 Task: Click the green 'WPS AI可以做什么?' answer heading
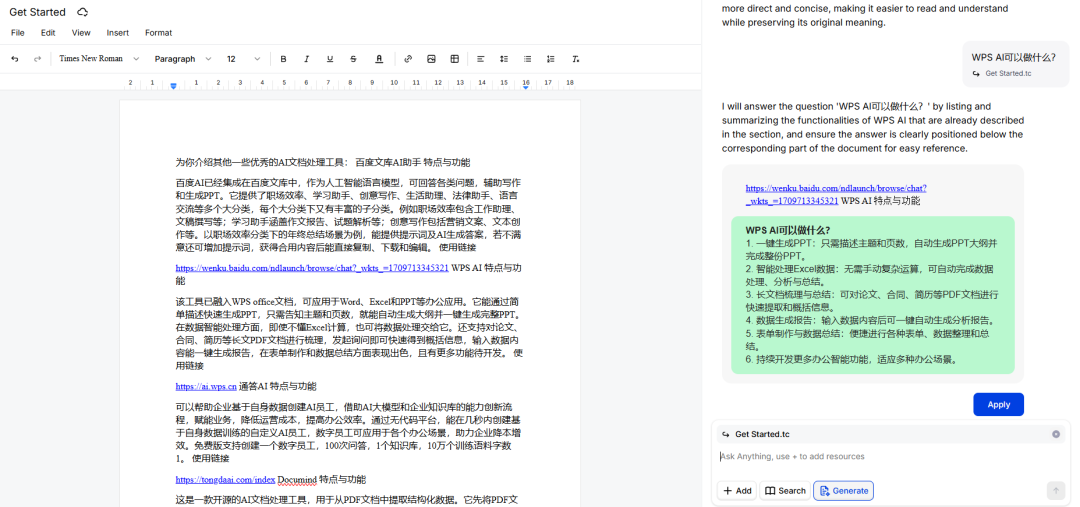coord(788,230)
